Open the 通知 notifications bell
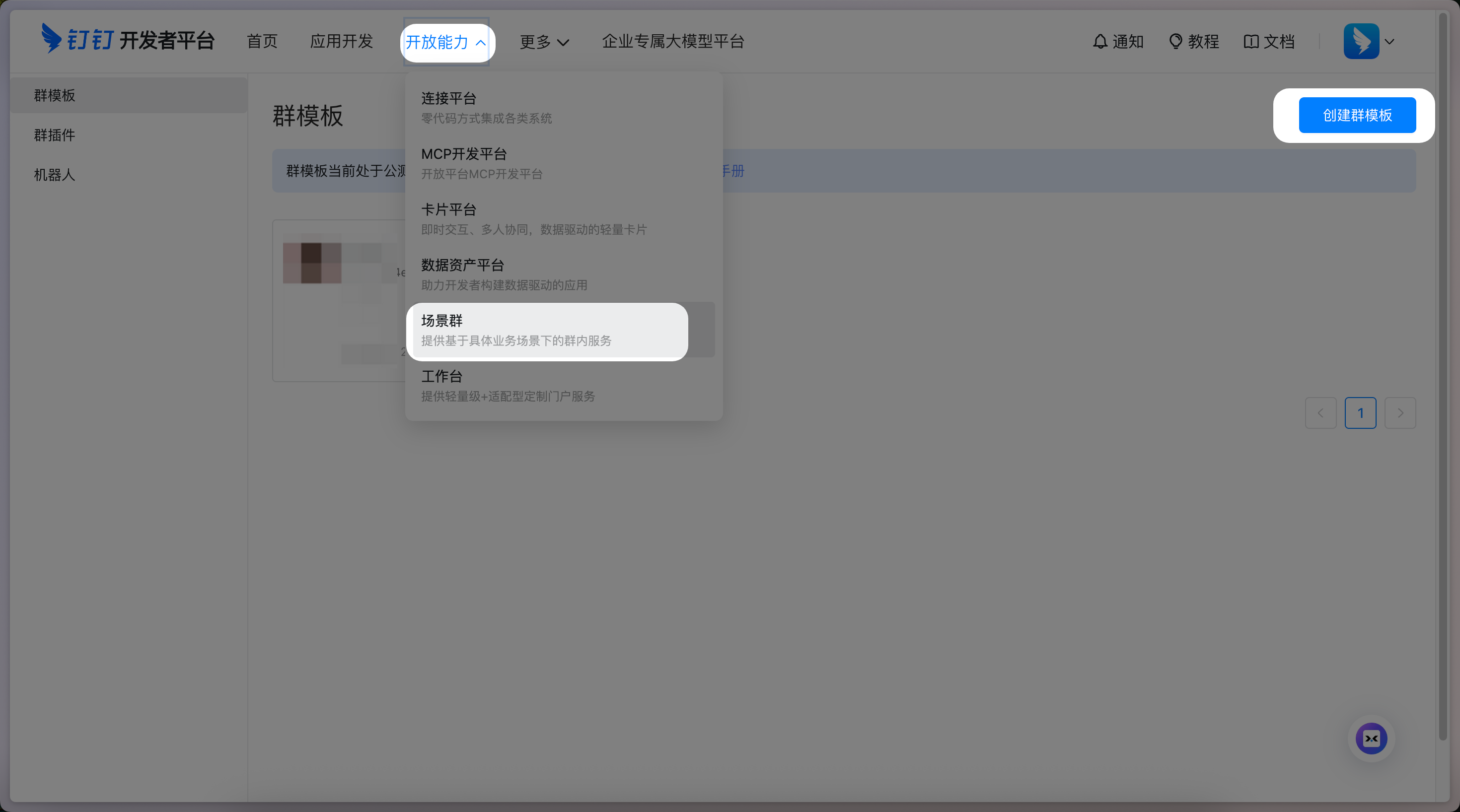The image size is (1460, 812). [1118, 41]
